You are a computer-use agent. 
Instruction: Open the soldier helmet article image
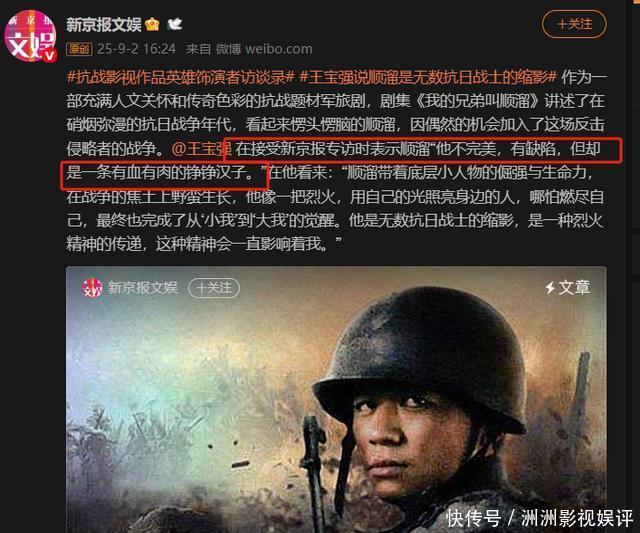pyautogui.click(x=336, y=400)
